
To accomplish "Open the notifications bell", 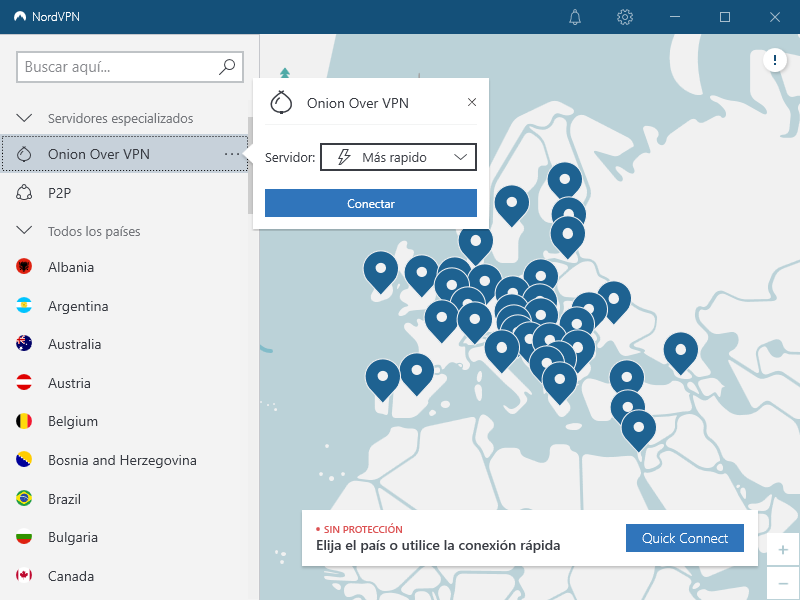I will point(575,17).
